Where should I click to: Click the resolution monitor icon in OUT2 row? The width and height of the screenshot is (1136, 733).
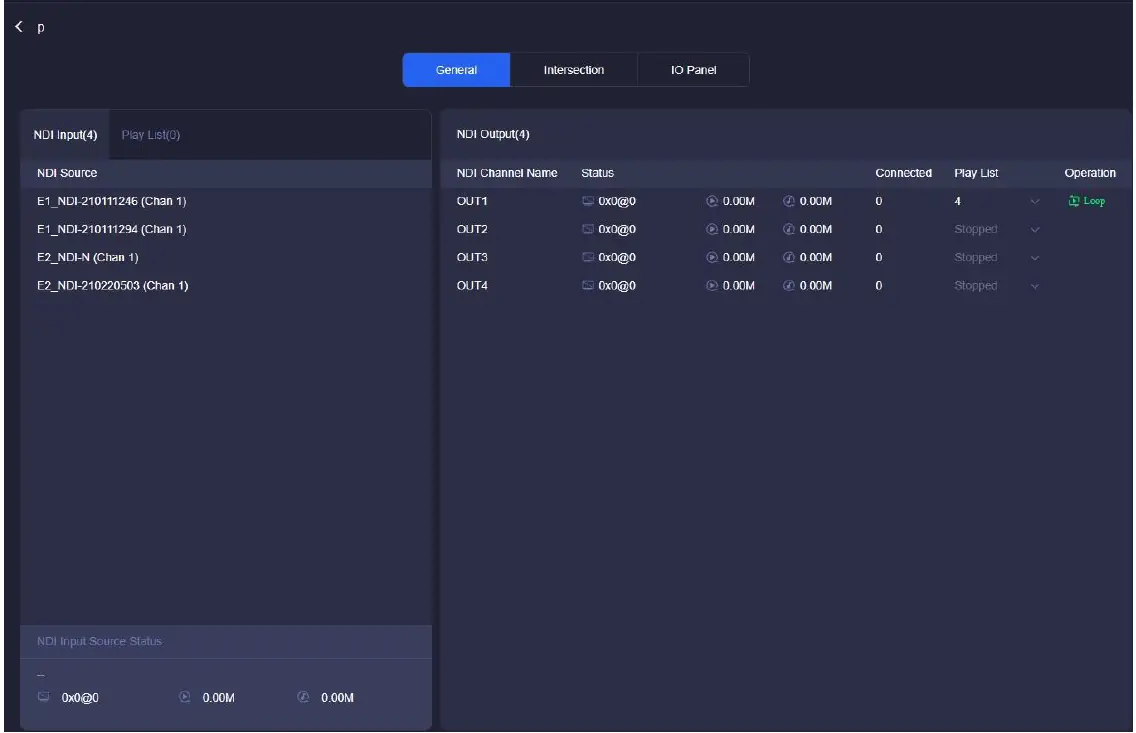pyautogui.click(x=588, y=230)
